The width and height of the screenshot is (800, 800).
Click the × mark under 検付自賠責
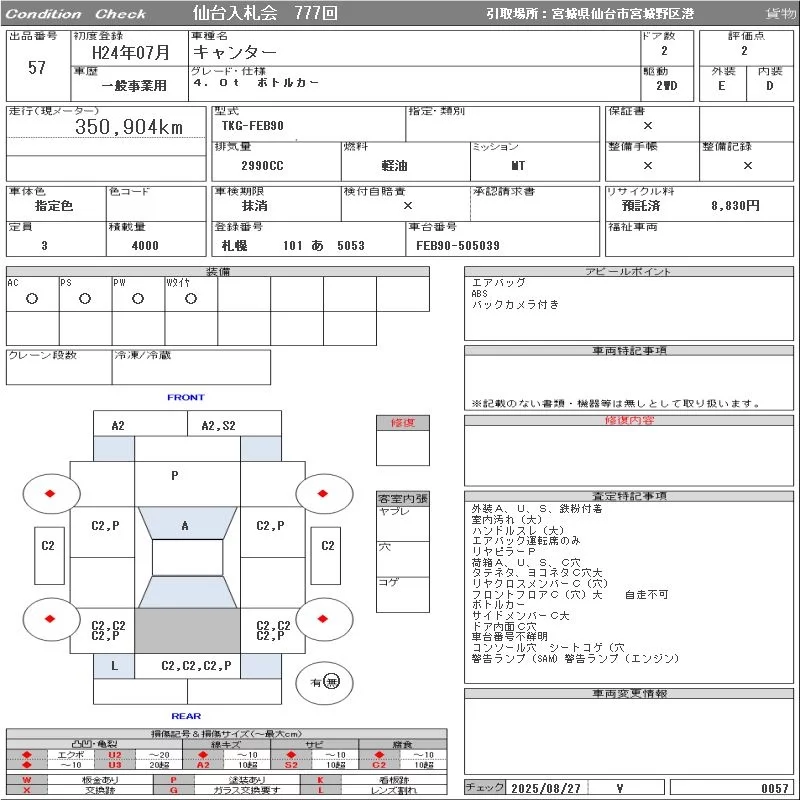[x=408, y=206]
